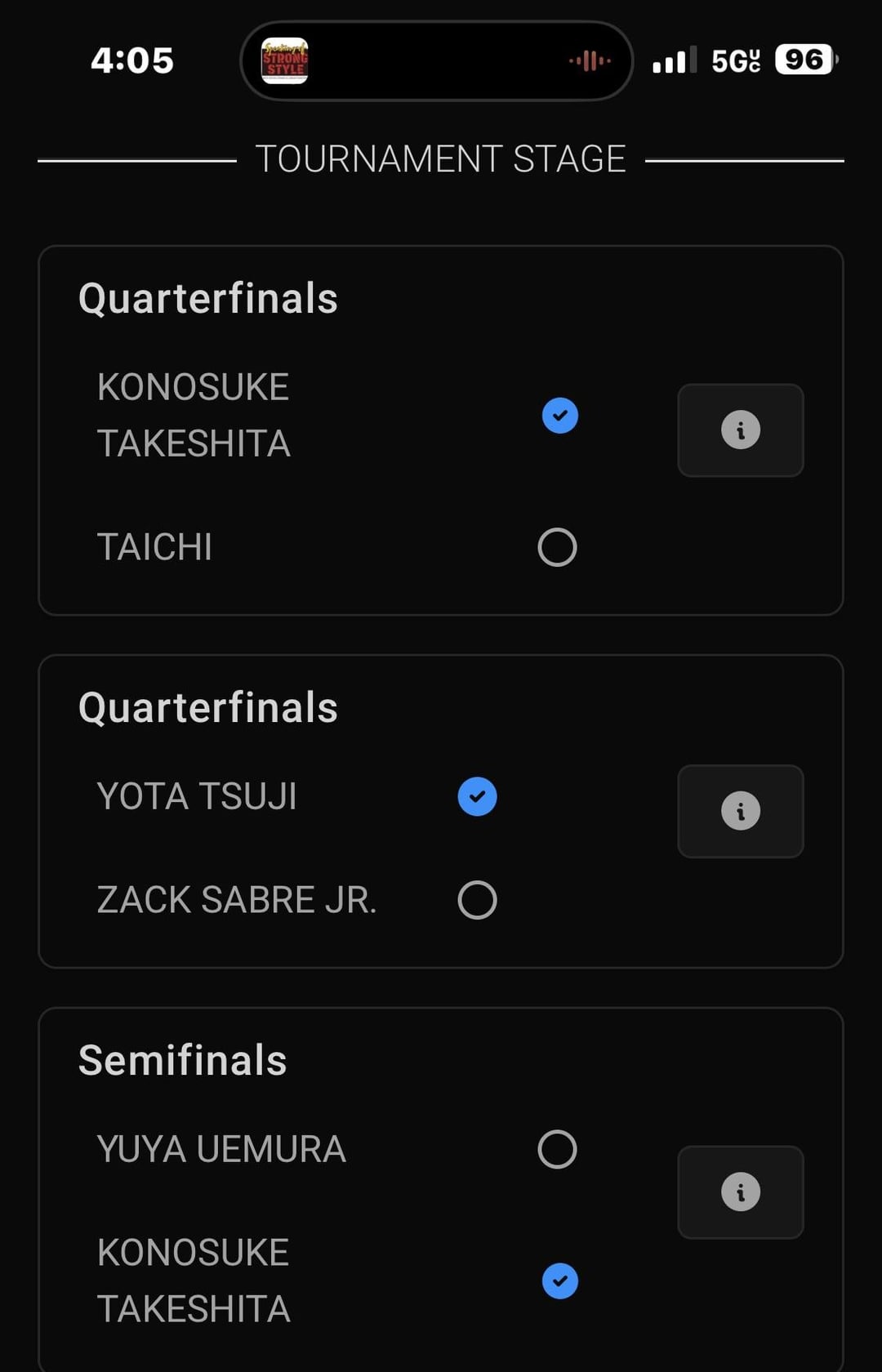Toggle Yota Tsuji's selected checkmark
The width and height of the screenshot is (882, 1372).
pyautogui.click(x=478, y=796)
